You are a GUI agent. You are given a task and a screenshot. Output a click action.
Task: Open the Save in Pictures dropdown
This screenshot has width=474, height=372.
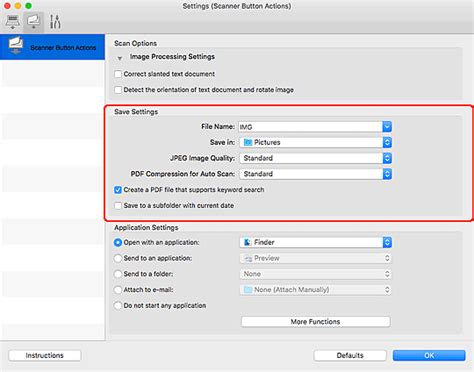click(315, 142)
